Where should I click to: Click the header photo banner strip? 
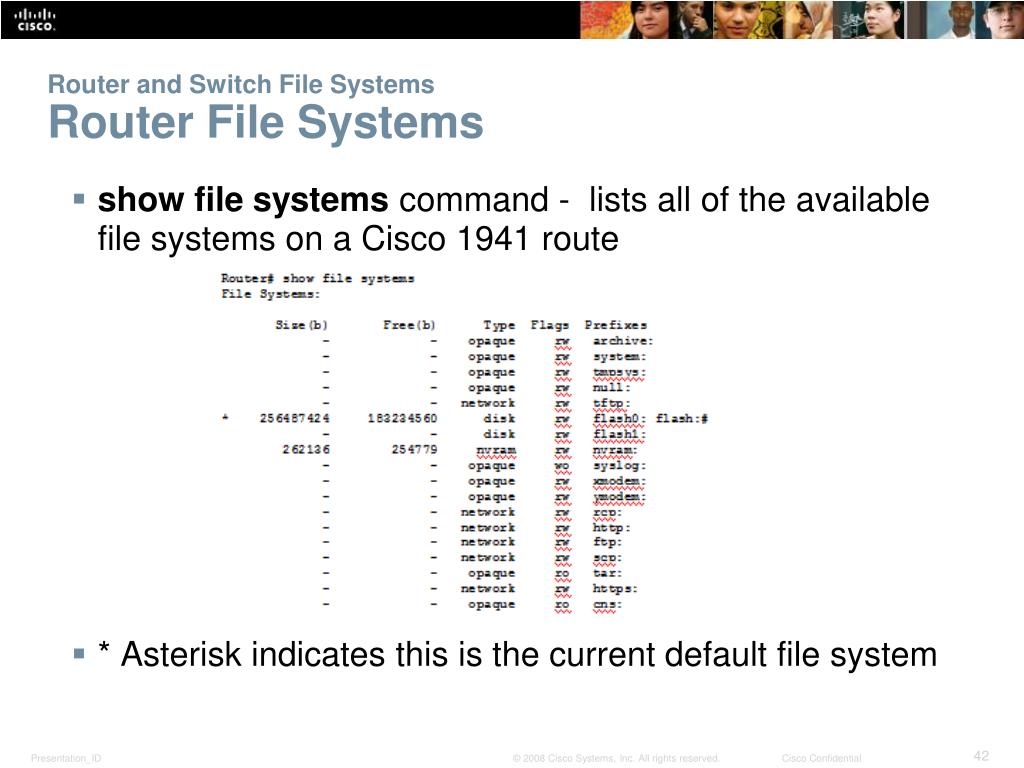pyautogui.click(x=801, y=20)
